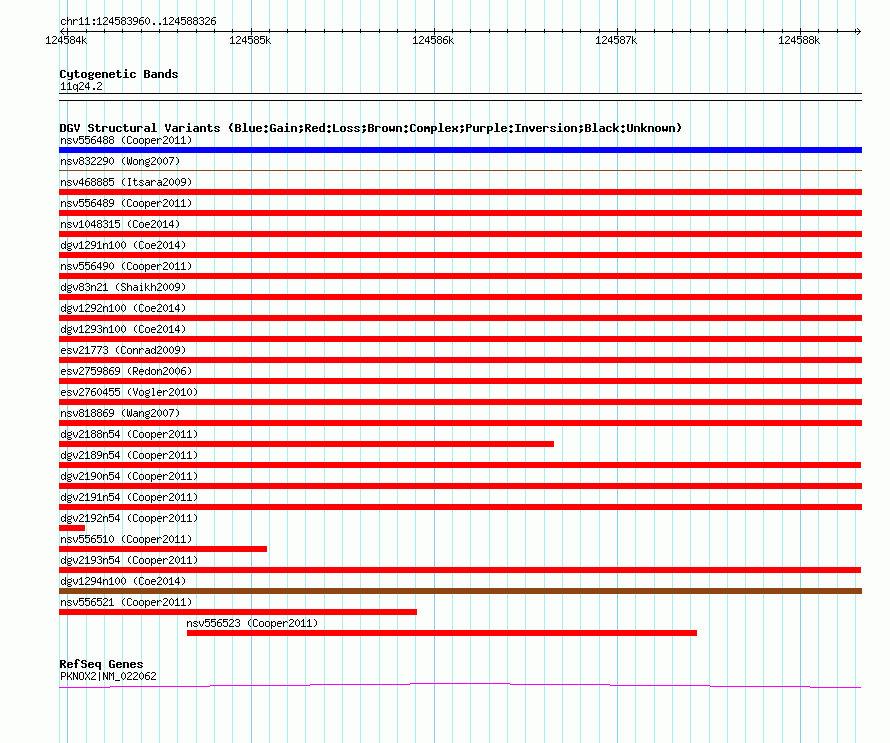Click the nsv468885 (Itsara2009) label

126,182
